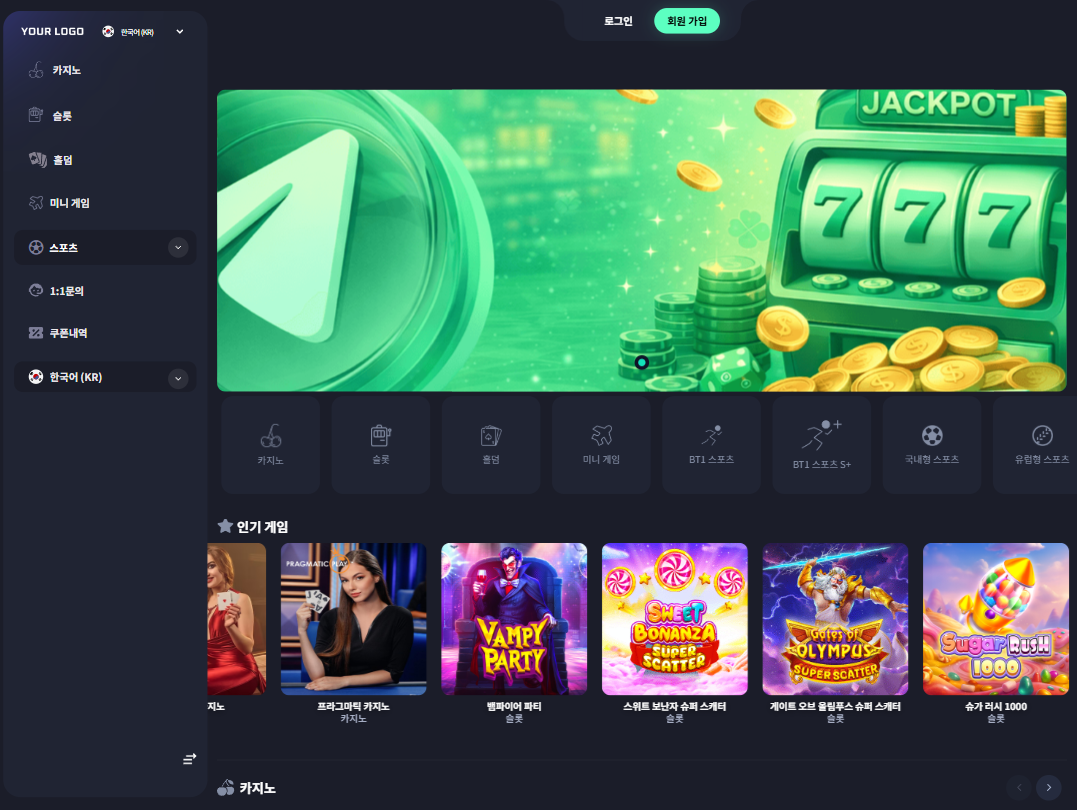The height and width of the screenshot is (810, 1077).
Task: Expand the 스포츠 sidebar chevron
Action: pyautogui.click(x=178, y=247)
